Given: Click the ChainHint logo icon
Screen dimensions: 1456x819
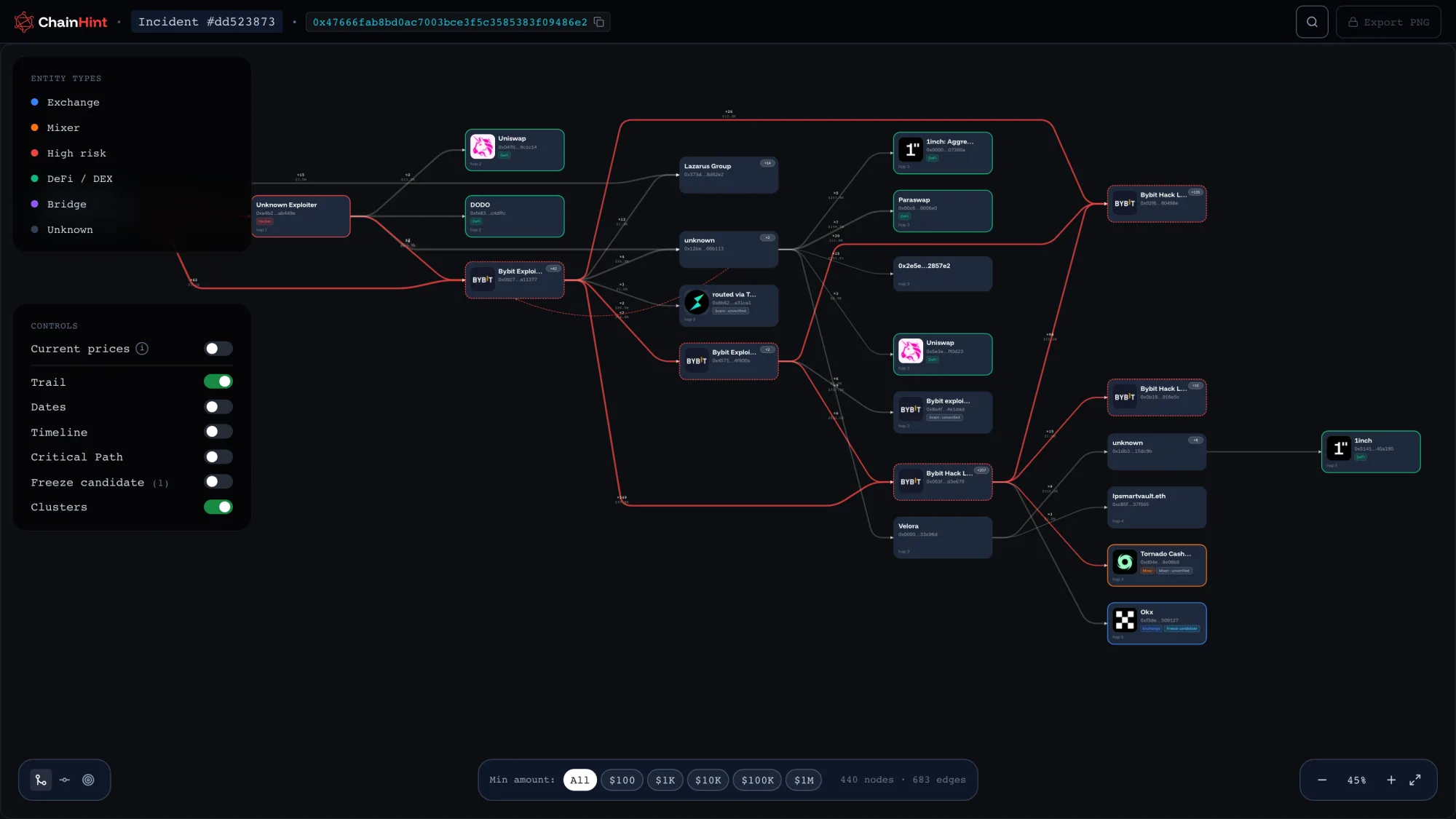Looking at the screenshot, I should coord(24,22).
